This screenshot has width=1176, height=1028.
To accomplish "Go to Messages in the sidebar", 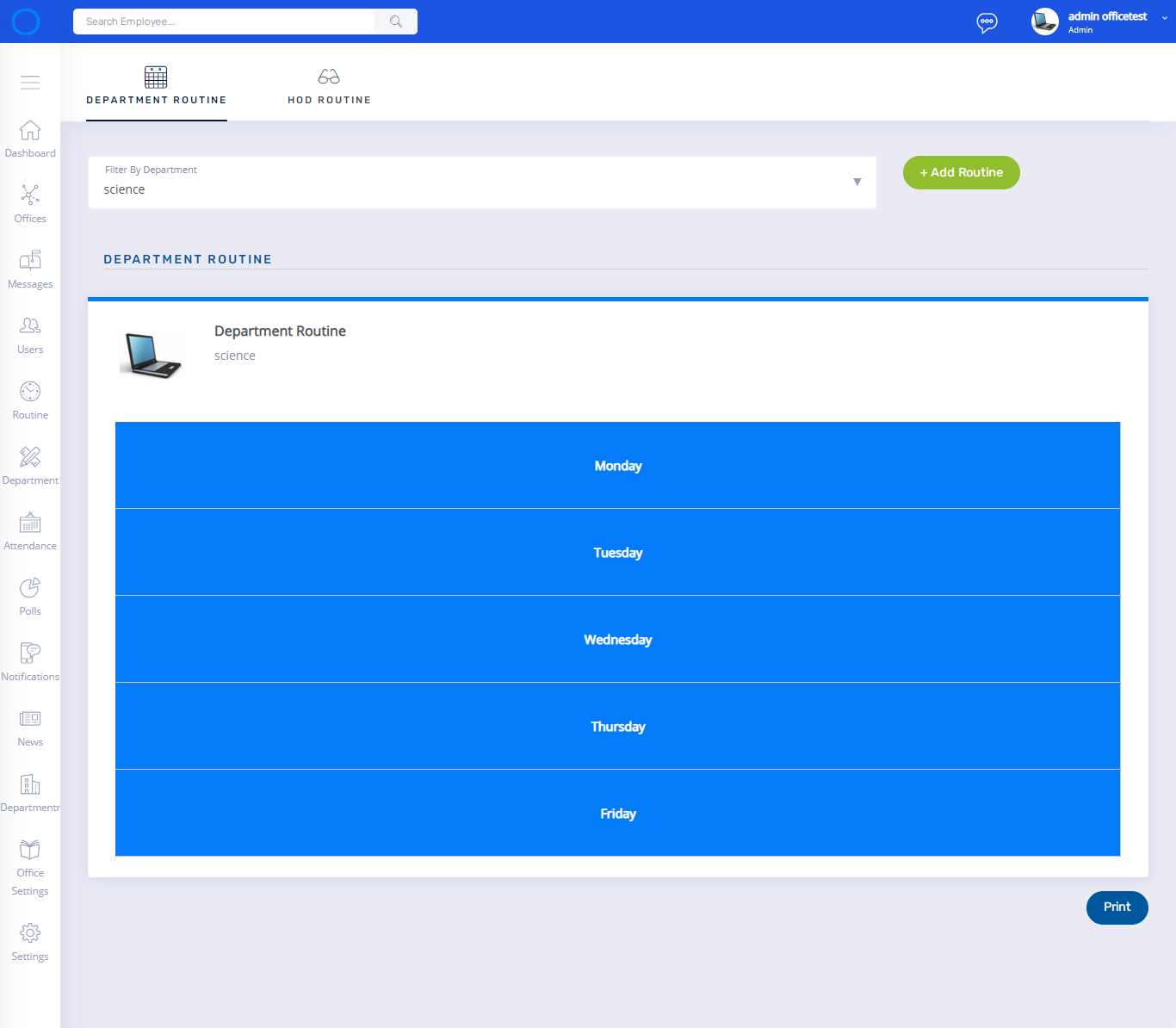I will (30, 262).
